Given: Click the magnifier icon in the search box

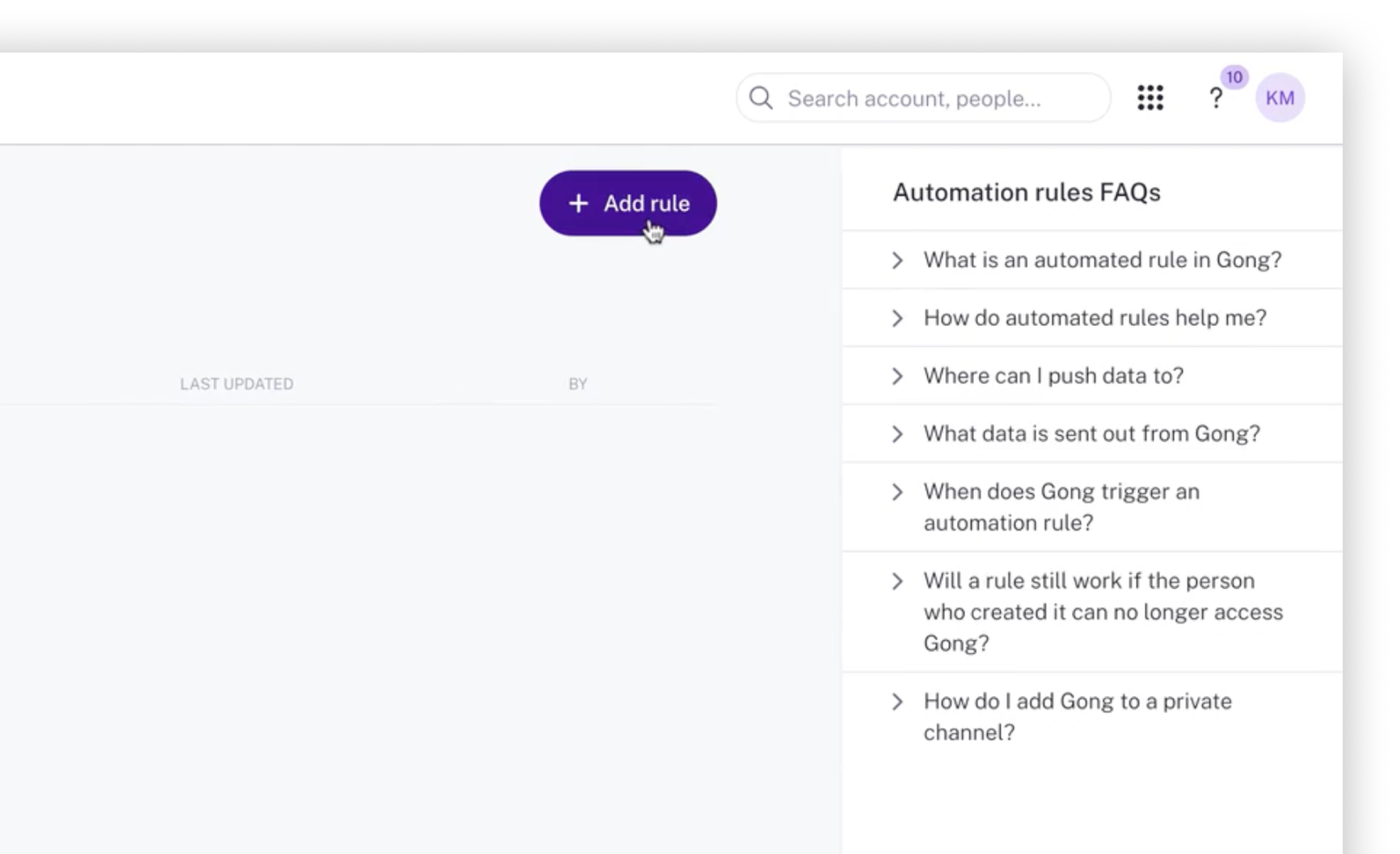Looking at the screenshot, I should [760, 98].
